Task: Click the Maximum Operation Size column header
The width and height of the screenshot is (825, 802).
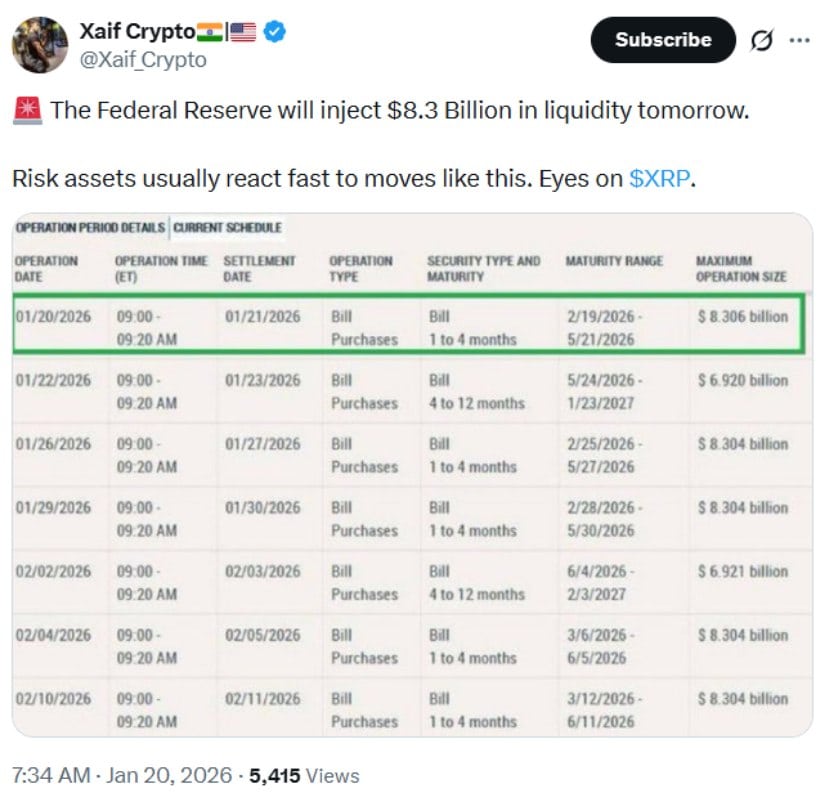Action: click(741, 269)
